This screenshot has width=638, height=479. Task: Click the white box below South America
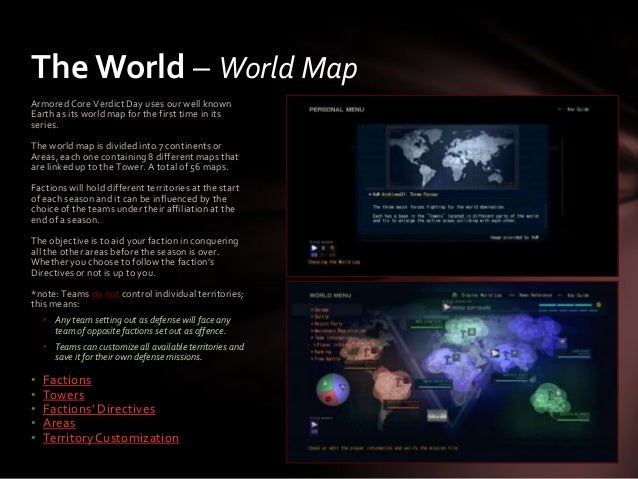[x=437, y=415]
